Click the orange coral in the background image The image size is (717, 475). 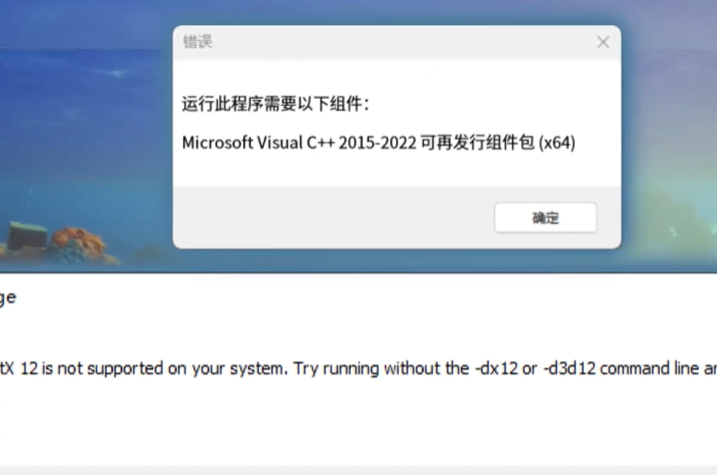(79, 241)
